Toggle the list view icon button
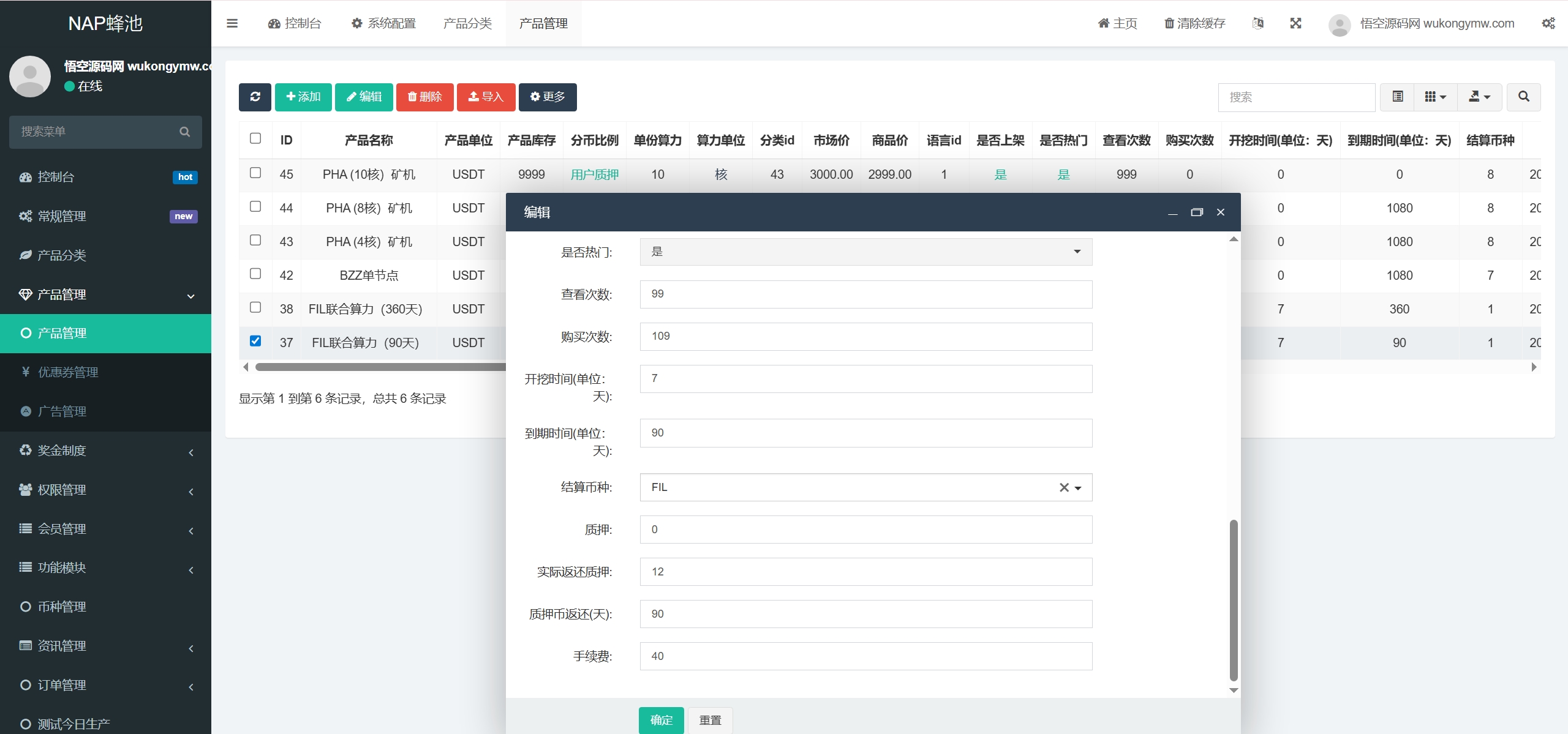The image size is (1568, 734). (x=1398, y=97)
